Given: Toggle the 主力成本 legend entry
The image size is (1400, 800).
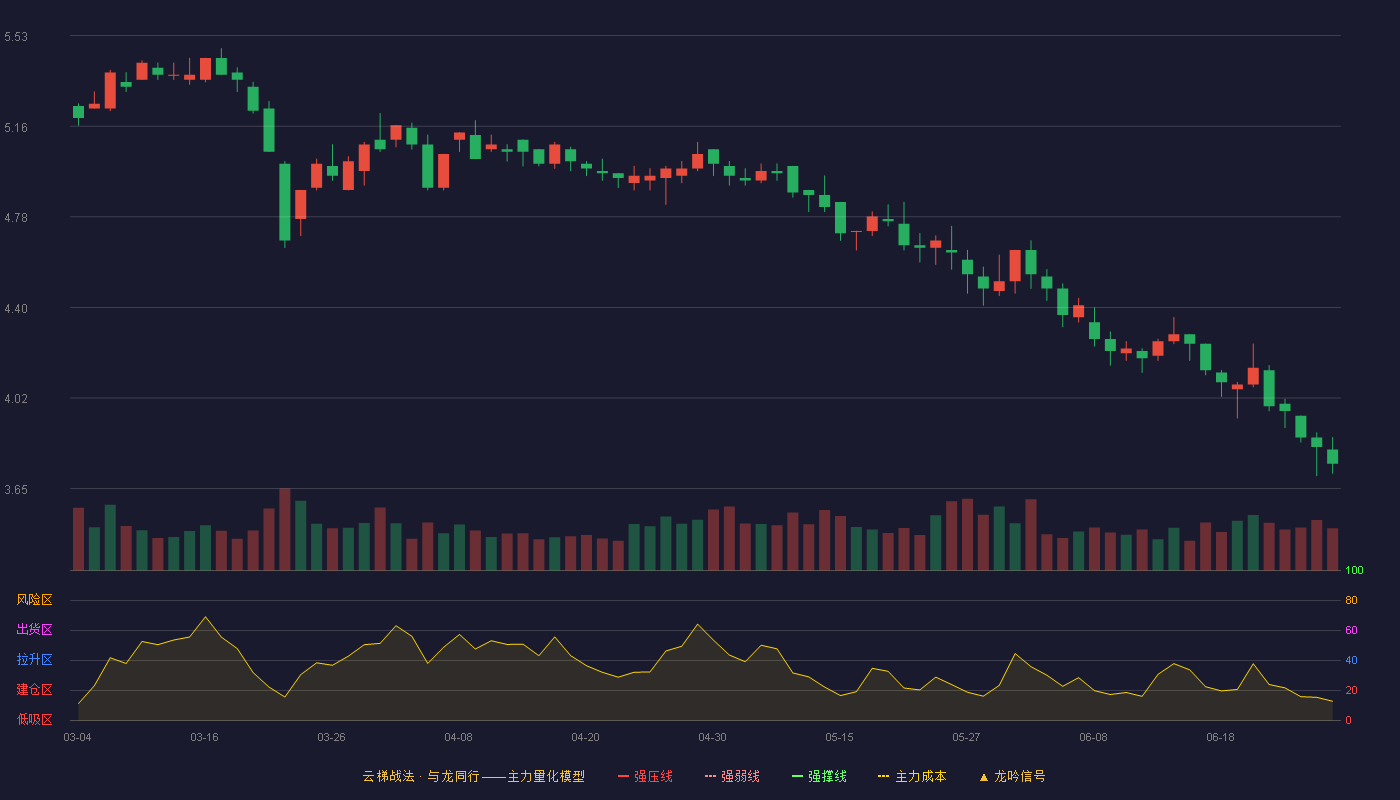Looking at the screenshot, I should (912, 776).
